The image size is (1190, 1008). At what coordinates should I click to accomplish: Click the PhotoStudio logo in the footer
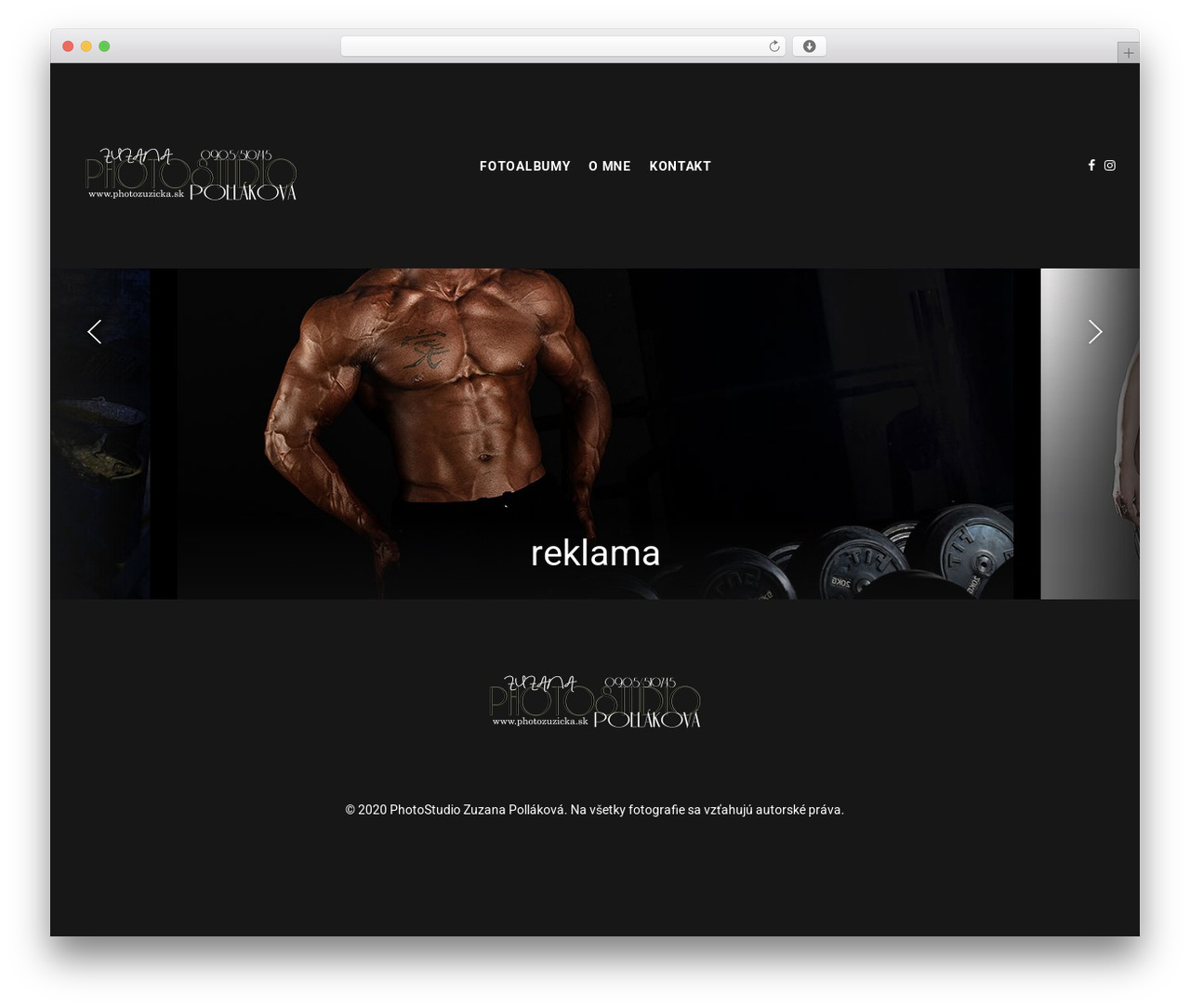(x=595, y=701)
